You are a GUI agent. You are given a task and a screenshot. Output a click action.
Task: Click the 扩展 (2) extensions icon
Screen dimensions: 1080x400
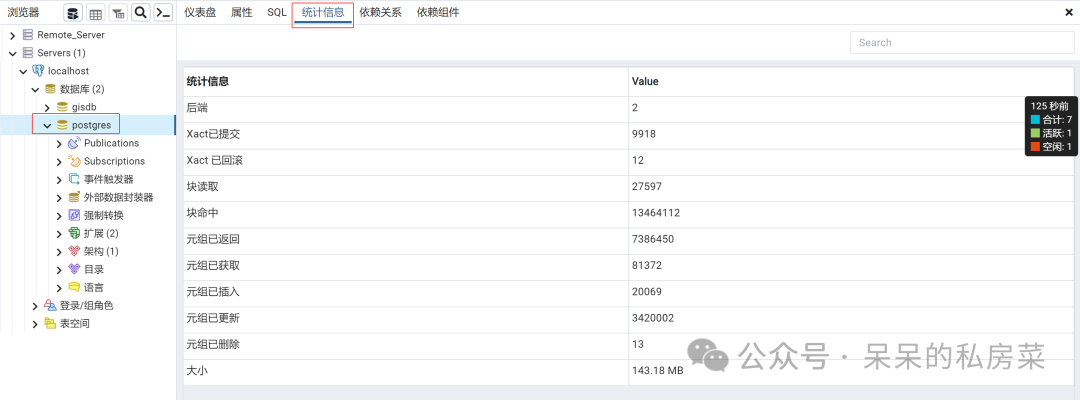coord(74,233)
